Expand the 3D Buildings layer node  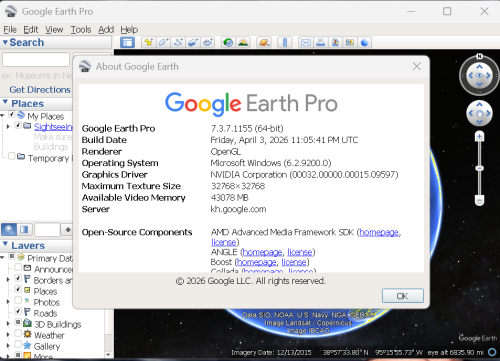coord(8,323)
